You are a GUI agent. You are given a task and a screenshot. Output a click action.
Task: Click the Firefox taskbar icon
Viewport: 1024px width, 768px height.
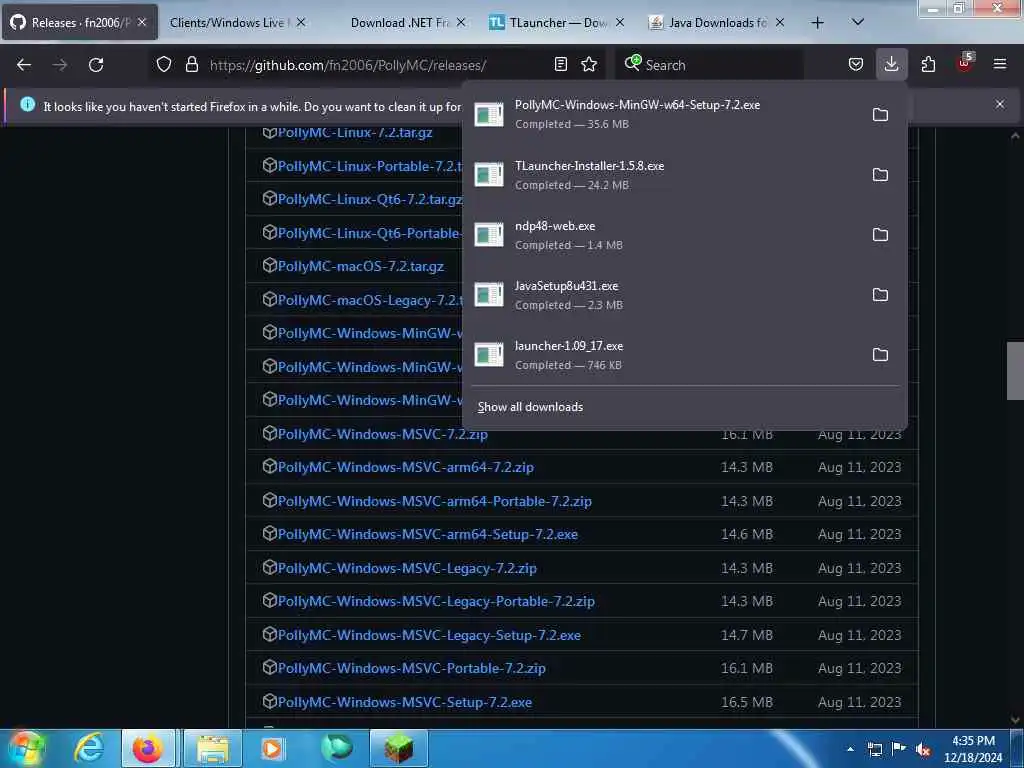[148, 748]
